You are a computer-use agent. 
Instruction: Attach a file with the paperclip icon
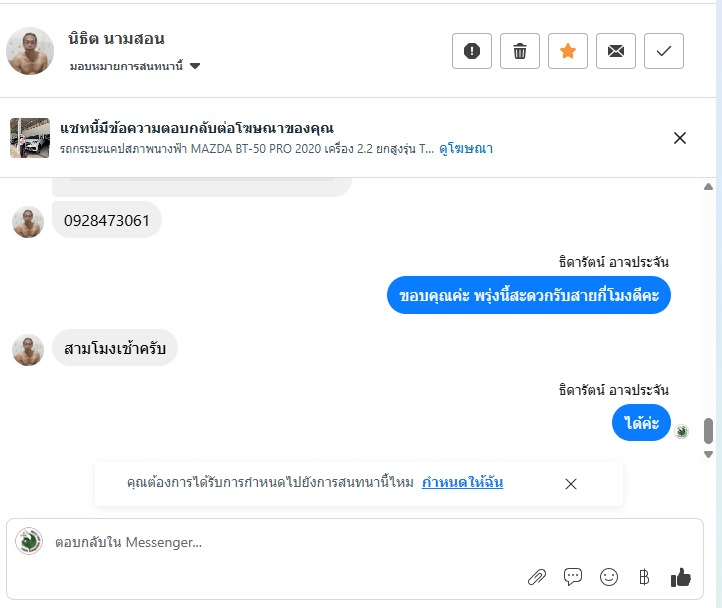point(537,577)
